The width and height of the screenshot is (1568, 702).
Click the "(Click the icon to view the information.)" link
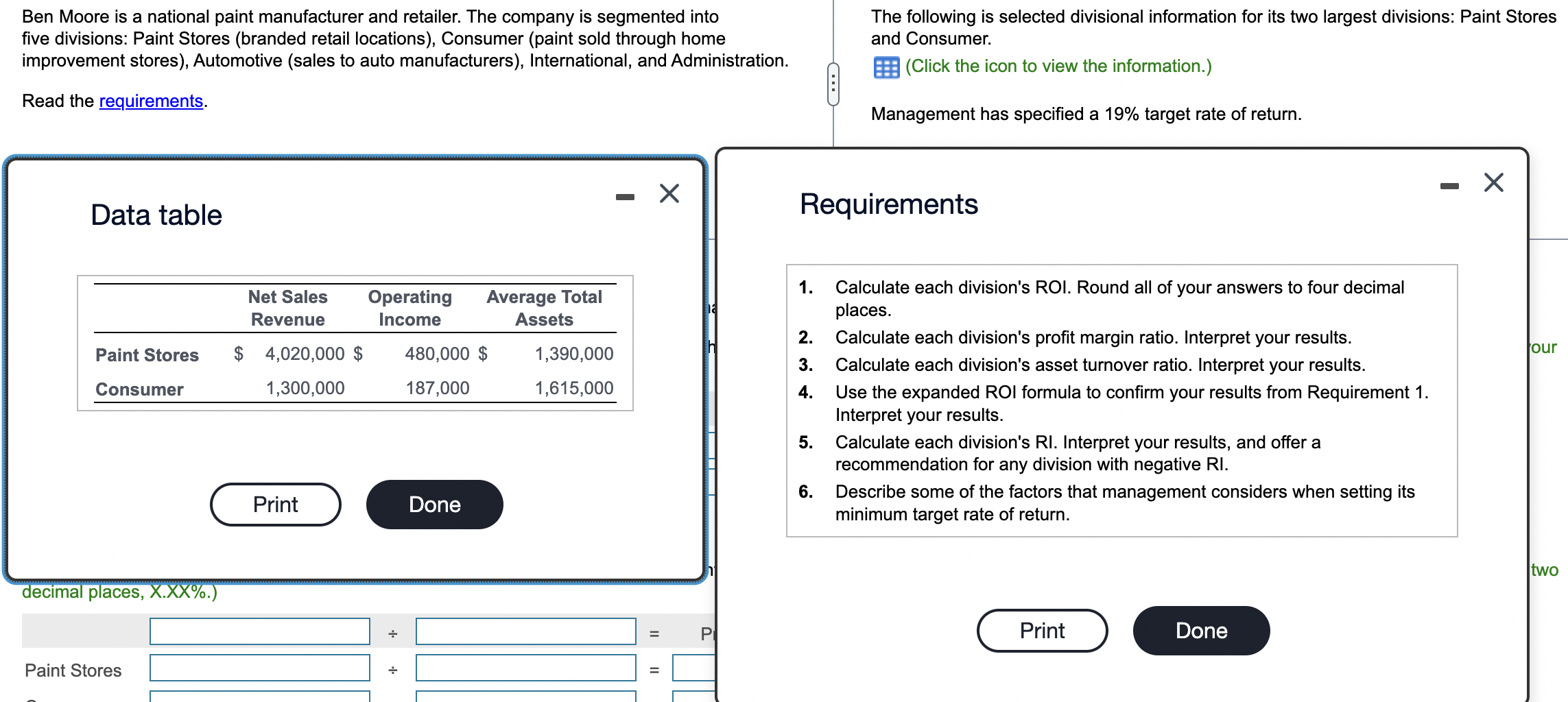[x=1057, y=66]
